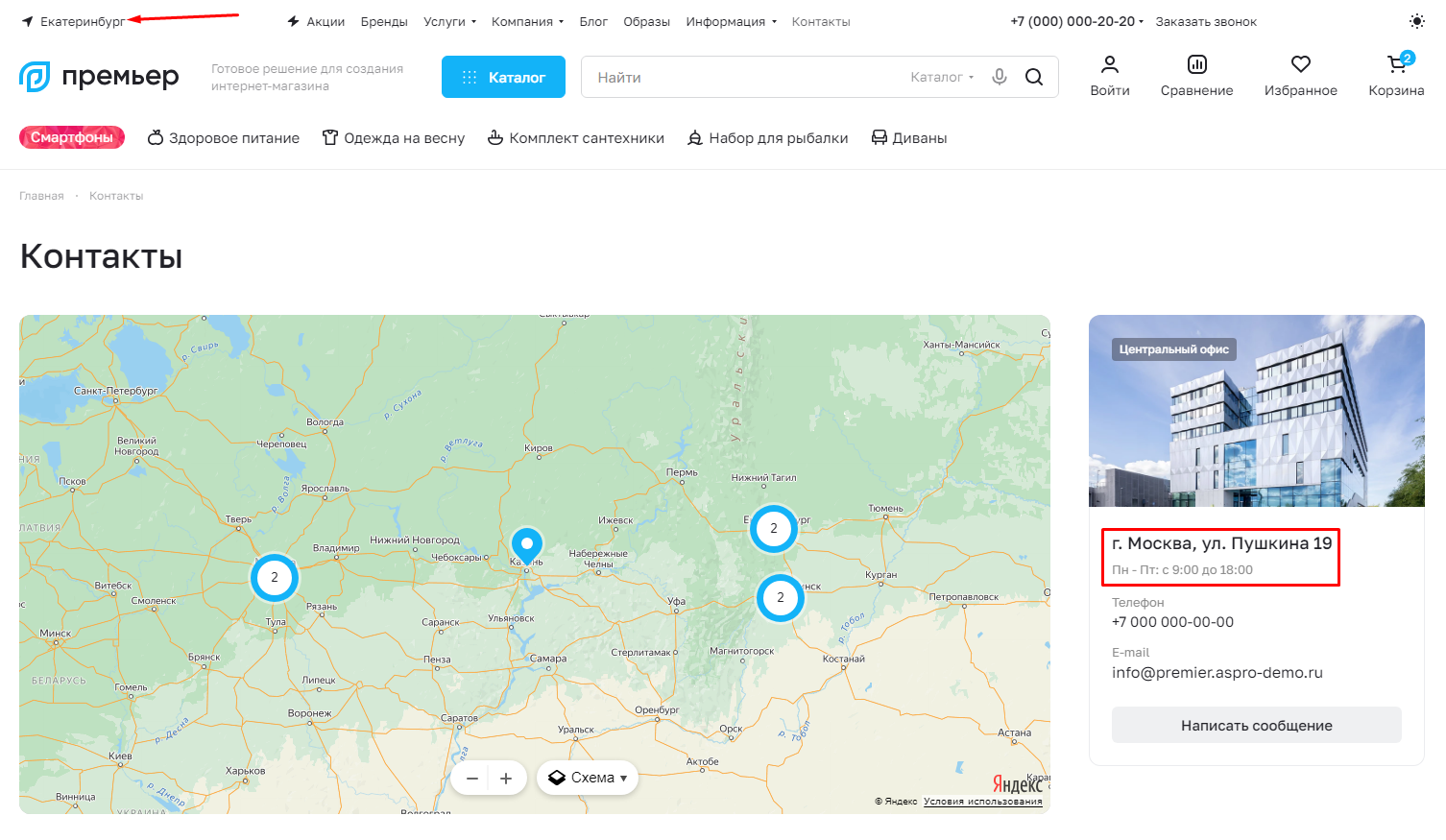Open the Здоровое питание category
Image resolution: width=1446 pixels, height=840 pixels.
tap(224, 138)
